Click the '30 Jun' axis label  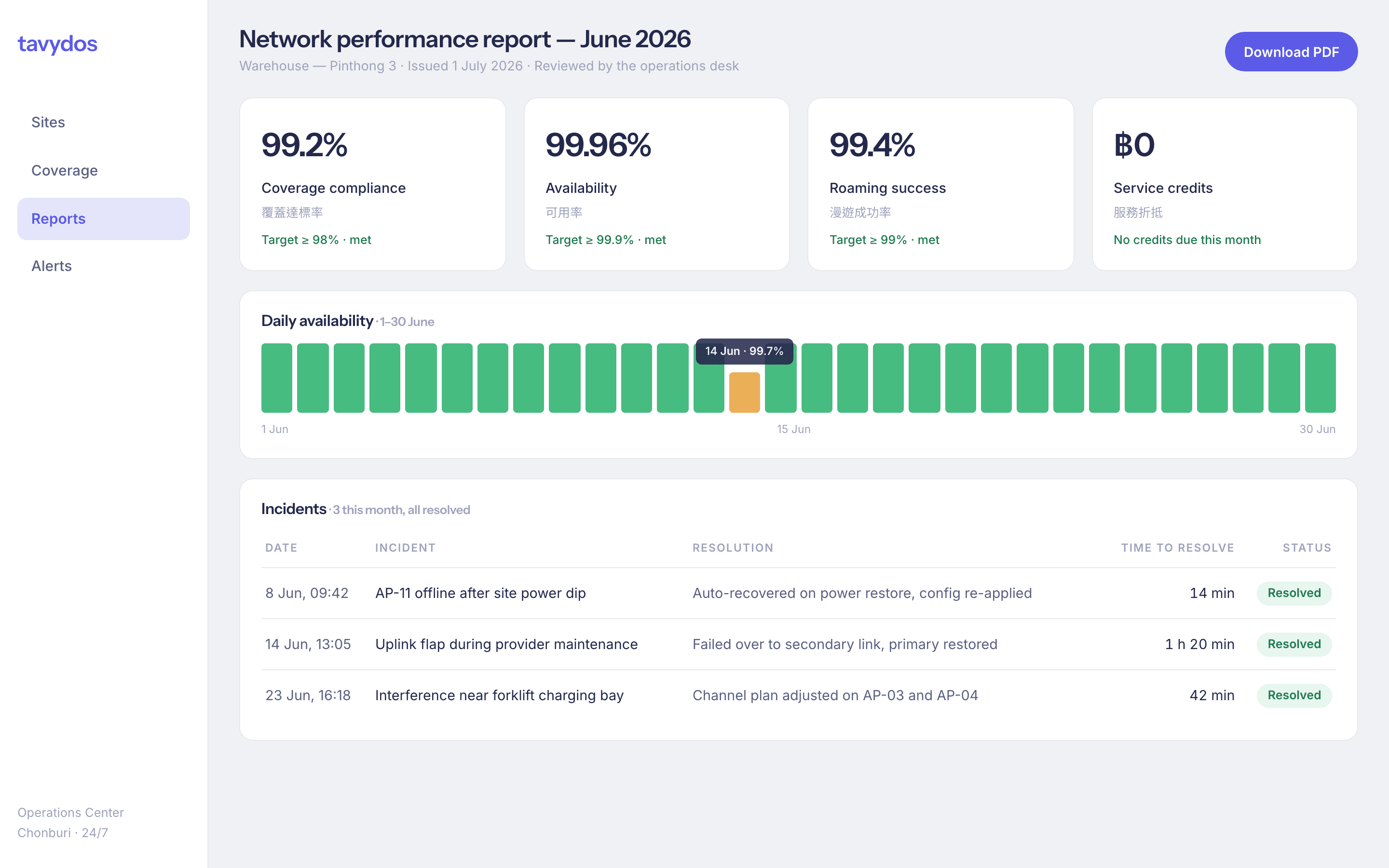coord(1317,429)
